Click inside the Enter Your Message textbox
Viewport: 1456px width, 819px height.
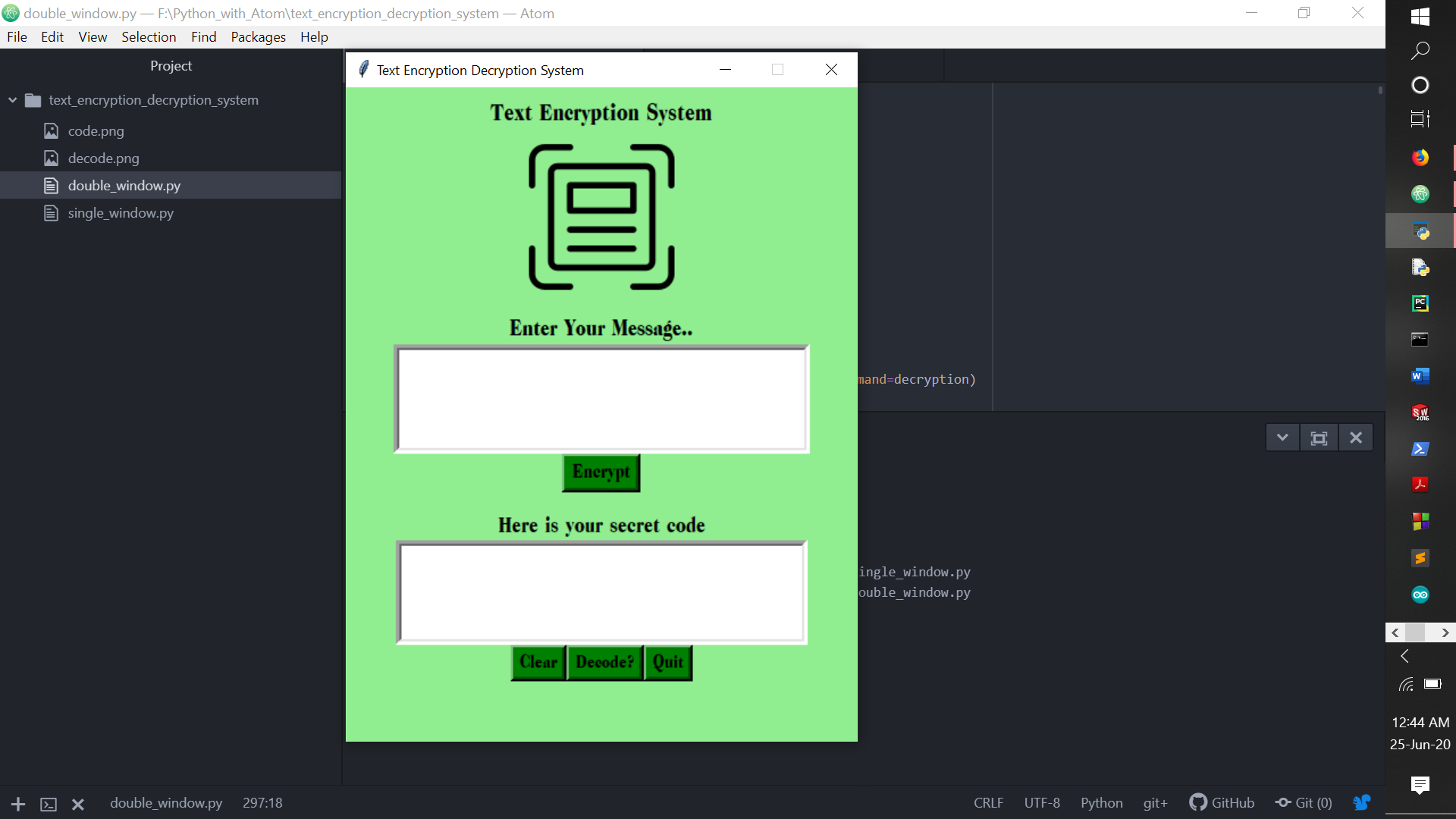click(601, 399)
